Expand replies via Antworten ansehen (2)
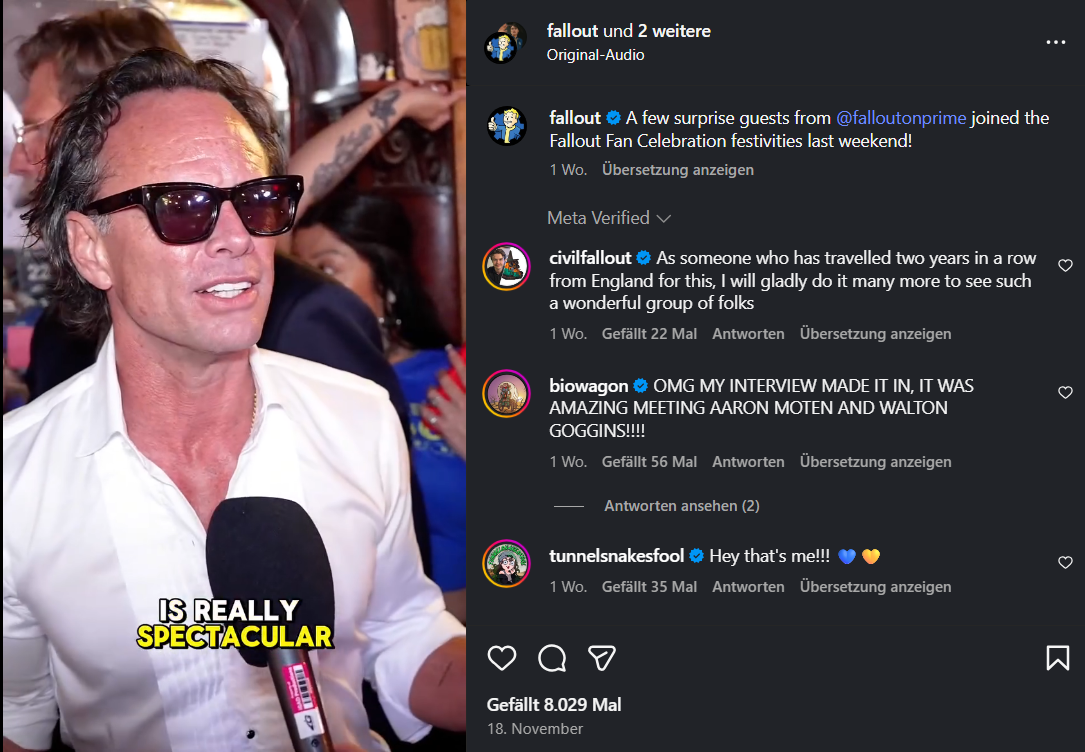The height and width of the screenshot is (752, 1085). (681, 505)
